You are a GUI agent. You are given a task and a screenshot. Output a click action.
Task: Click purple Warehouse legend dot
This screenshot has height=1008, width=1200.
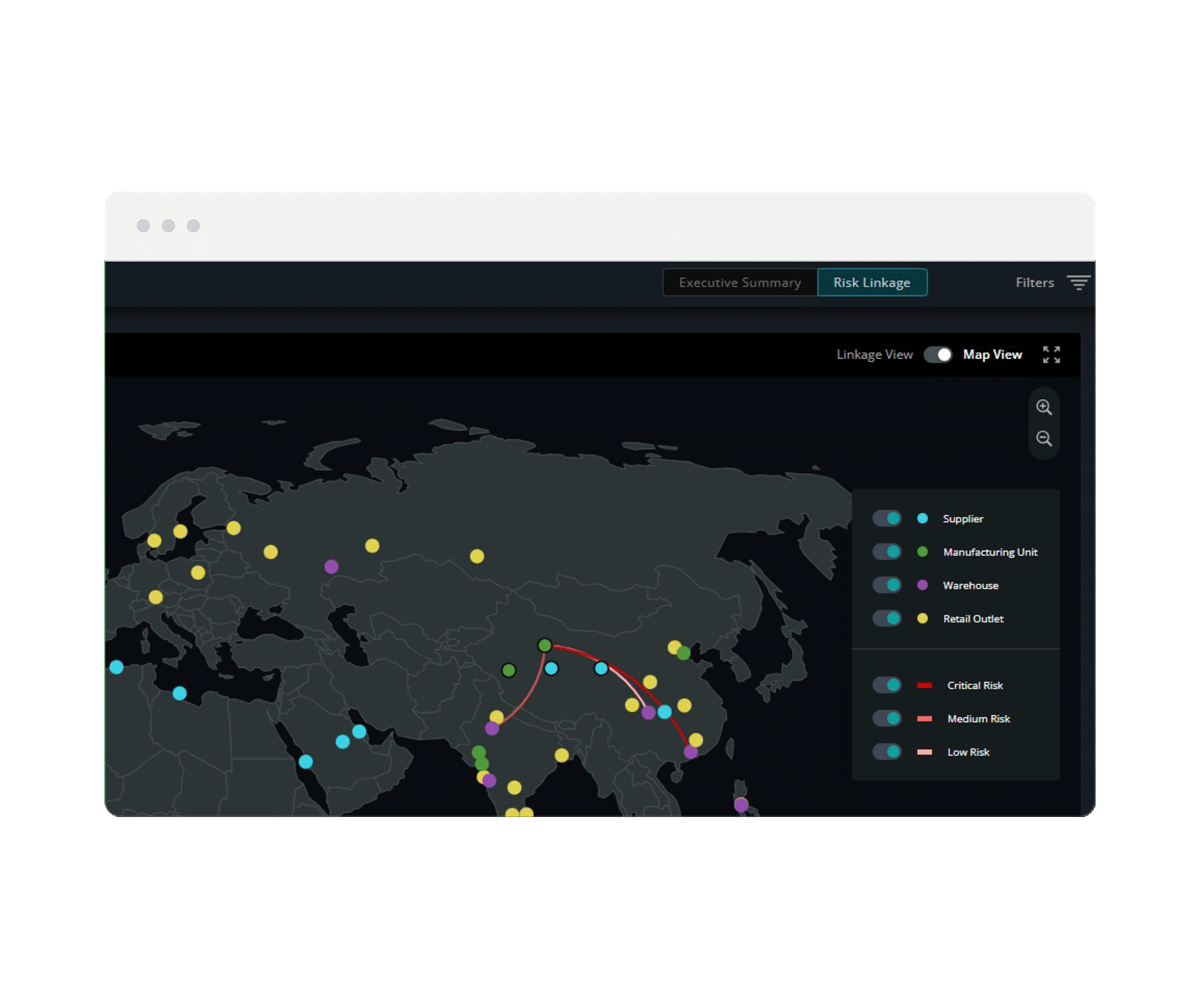(922, 585)
